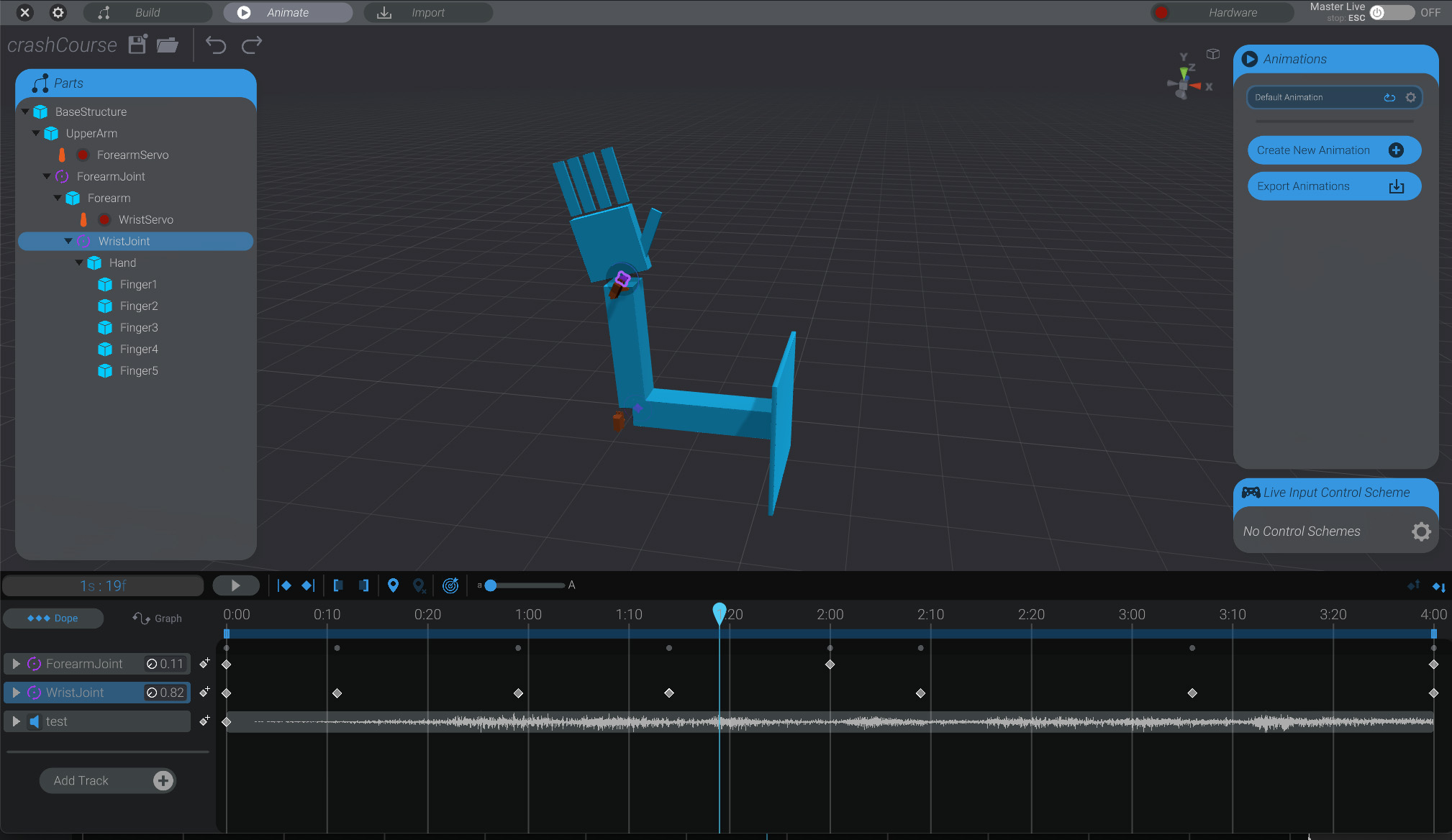Expand the test audio track
This screenshot has height=840, width=1452.
click(17, 721)
